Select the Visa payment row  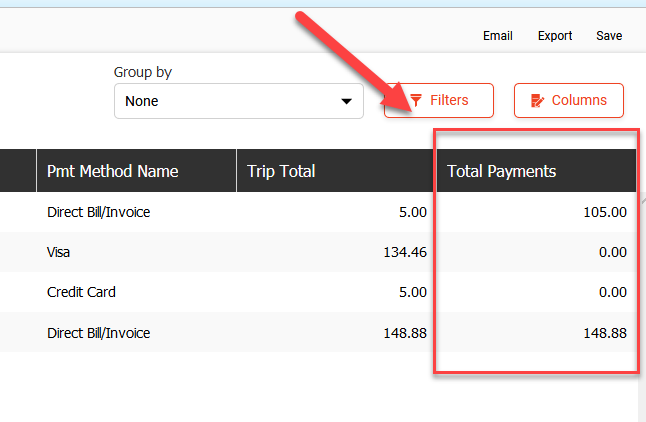pyautogui.click(x=318, y=252)
